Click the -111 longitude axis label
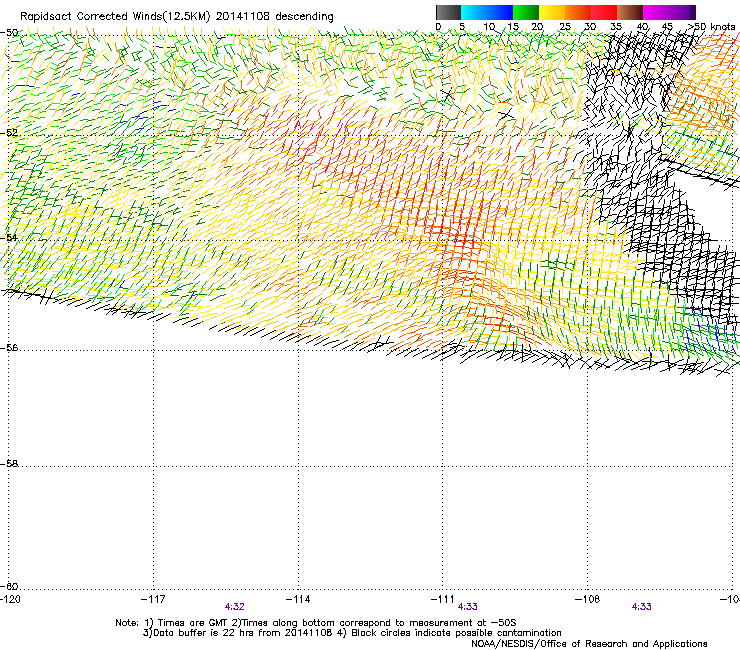Viewport: 740px width, 650px height. (x=443, y=599)
